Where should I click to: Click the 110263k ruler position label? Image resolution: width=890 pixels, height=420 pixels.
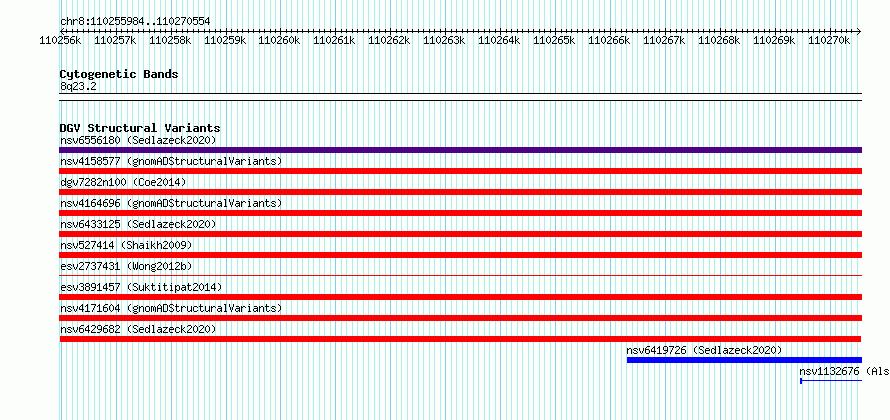445,40
